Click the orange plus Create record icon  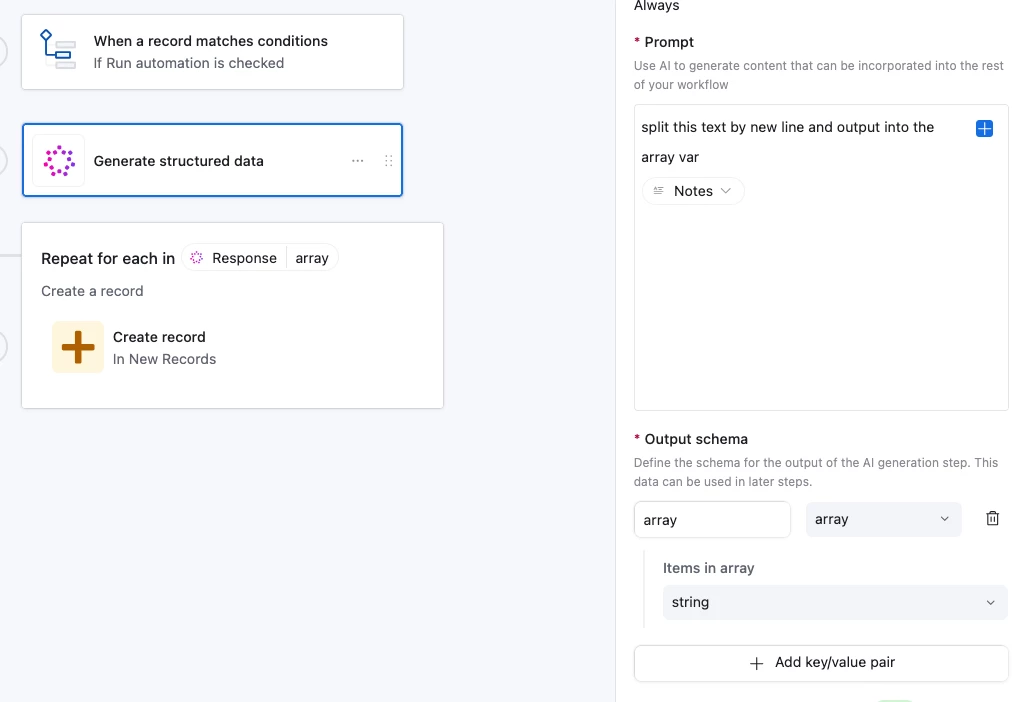pyautogui.click(x=78, y=347)
